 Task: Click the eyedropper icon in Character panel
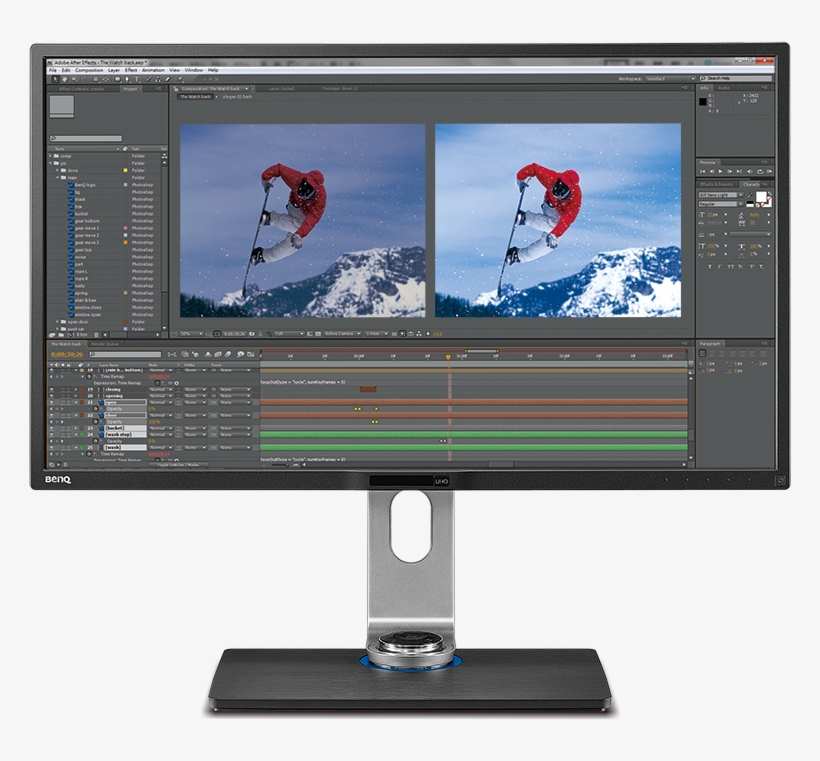[751, 194]
